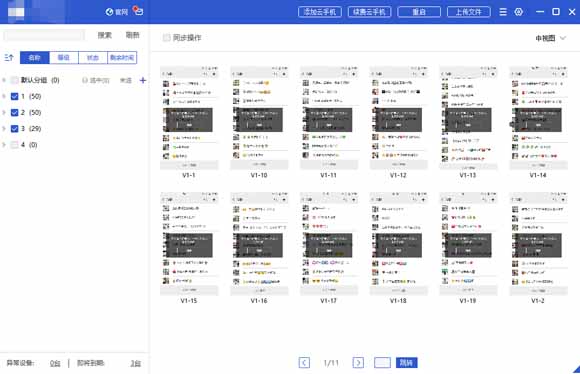The width and height of the screenshot is (580, 374).
Task: Focus the page number jump input box
Action: [382, 363]
